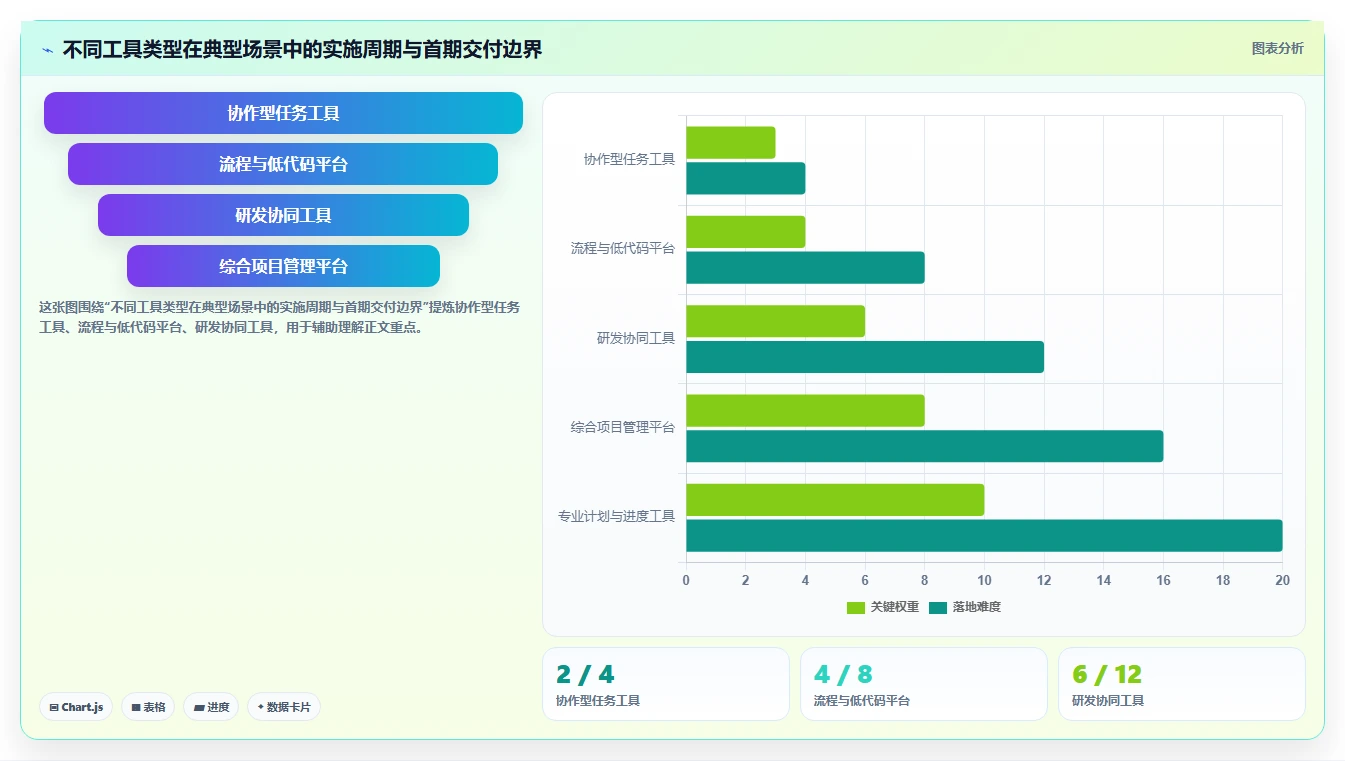The height and width of the screenshot is (761, 1345).
Task: Click the 关键权重 bar for 综合项目管理平台
Action: [805, 410]
